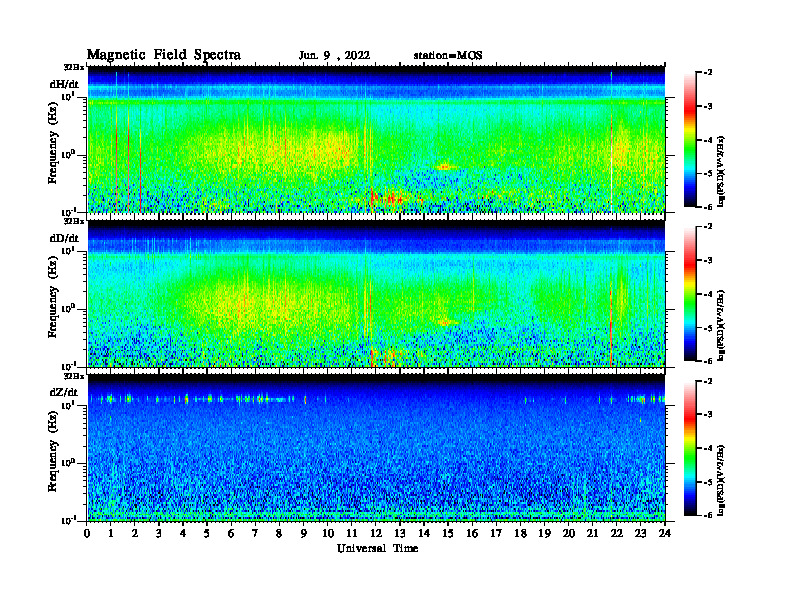Screen dimensions: 792x612
Task: Click the 'station=MOS' label
Action: click(448, 55)
